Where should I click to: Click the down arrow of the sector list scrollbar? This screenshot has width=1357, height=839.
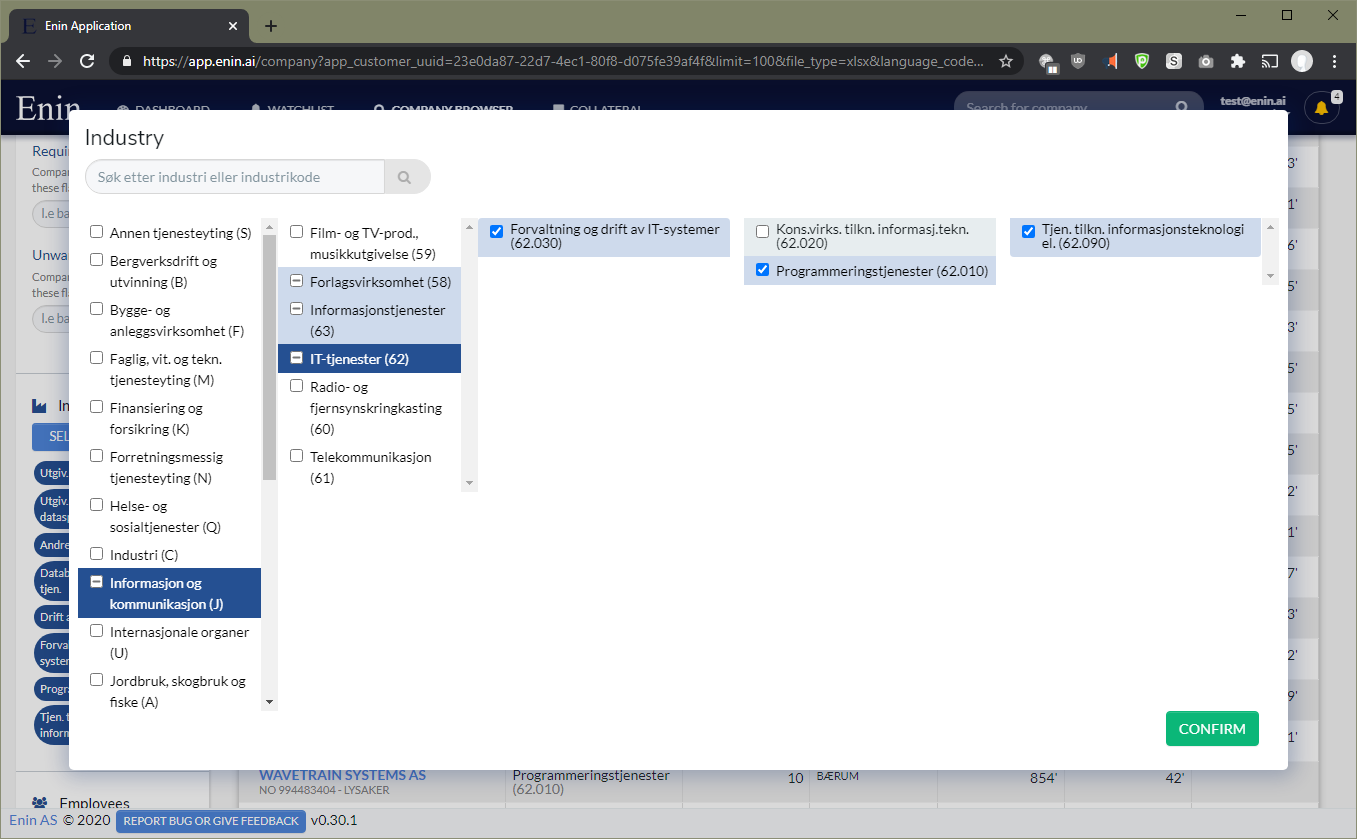269,703
